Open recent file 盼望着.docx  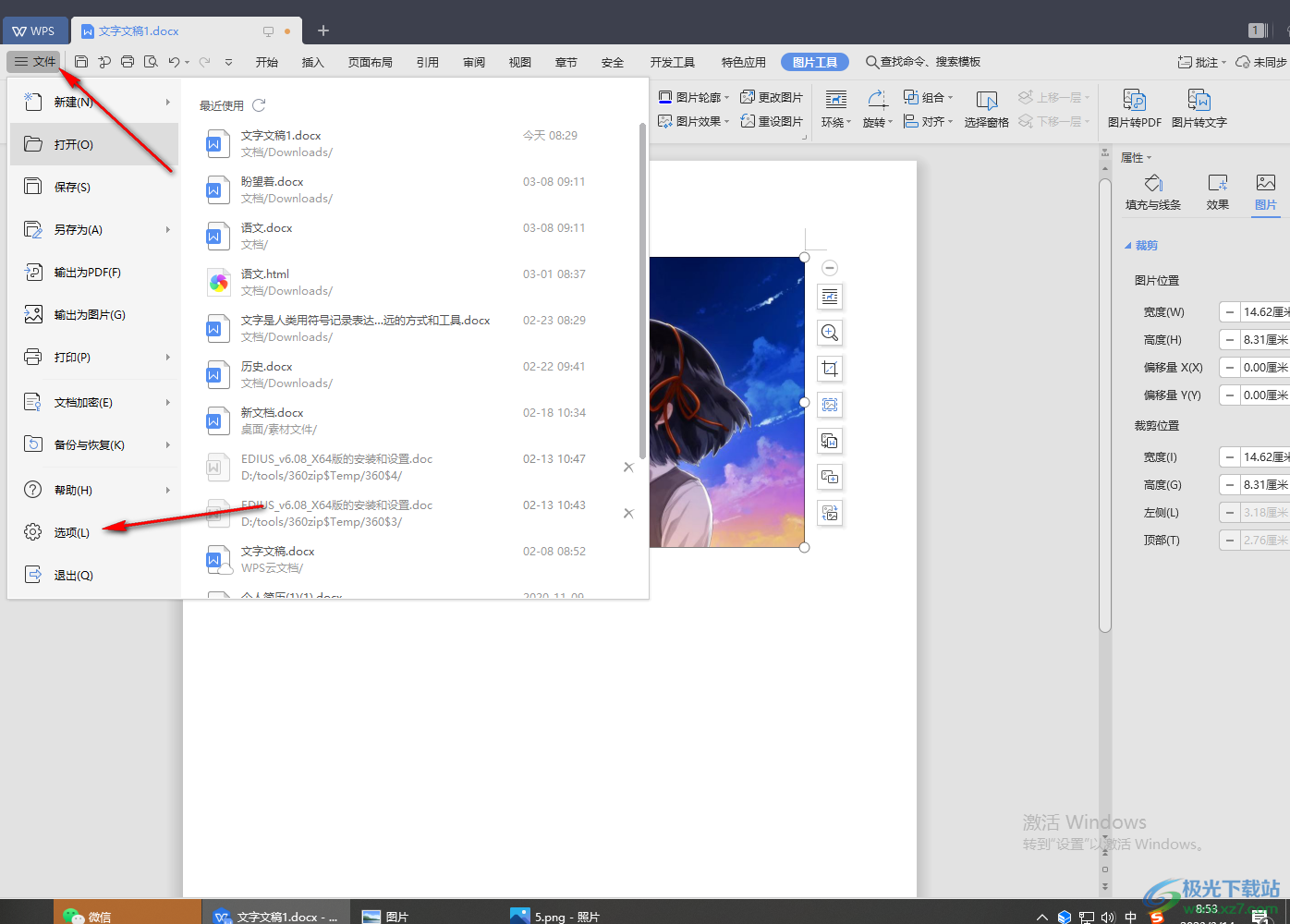pyautogui.click(x=411, y=190)
